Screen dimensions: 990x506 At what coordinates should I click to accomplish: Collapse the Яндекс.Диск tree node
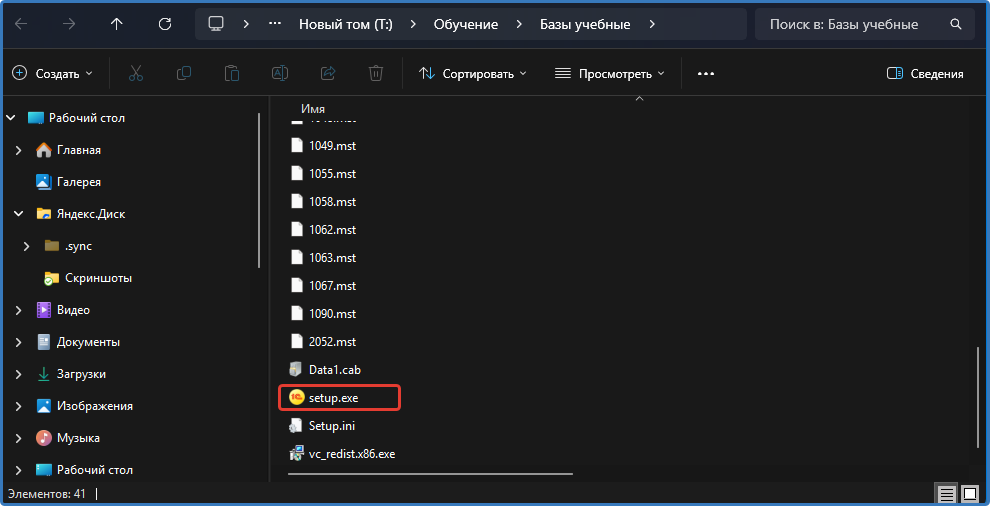[19, 214]
